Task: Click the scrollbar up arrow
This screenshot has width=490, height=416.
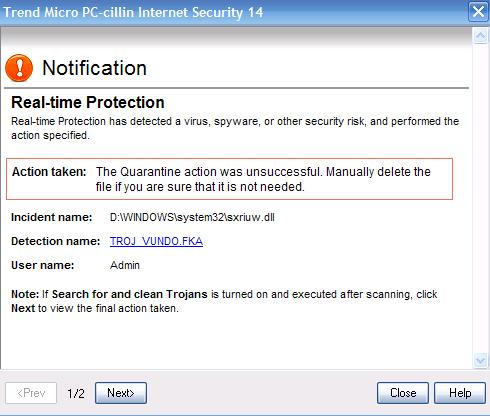Action: pyautogui.click(x=480, y=36)
